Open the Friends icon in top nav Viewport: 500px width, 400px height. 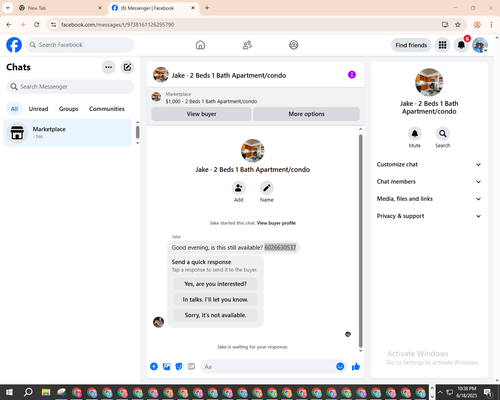(x=247, y=45)
